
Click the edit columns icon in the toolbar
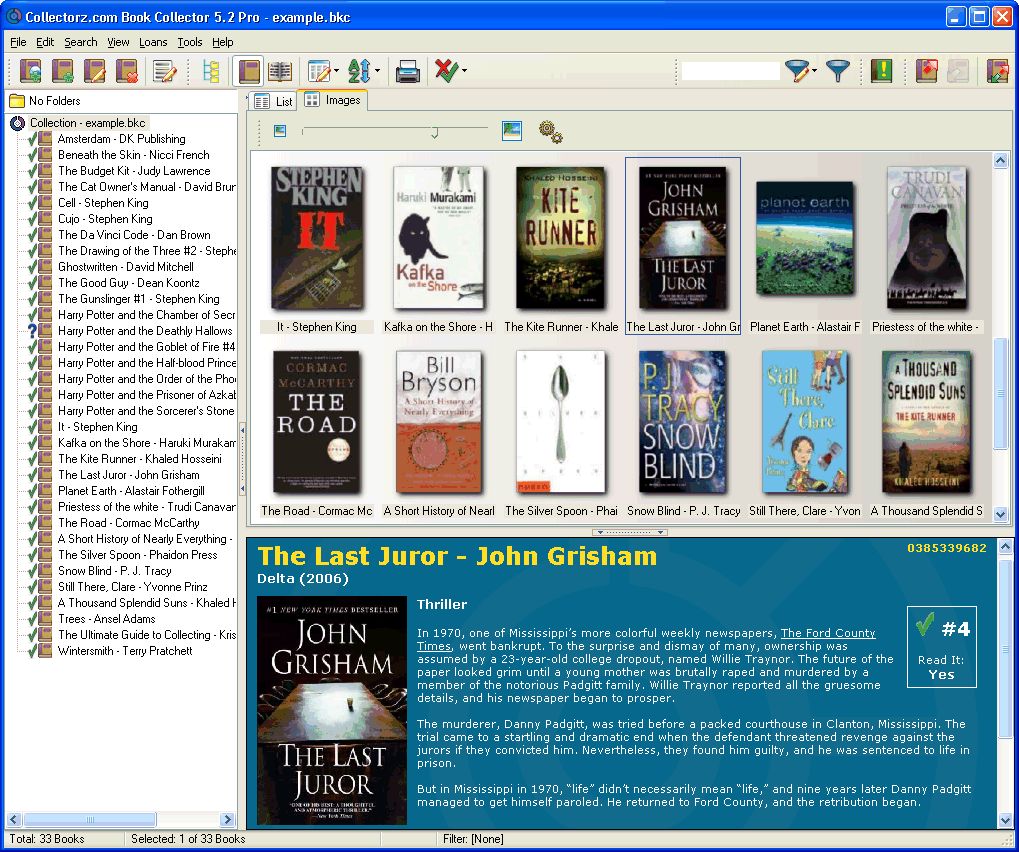318,71
